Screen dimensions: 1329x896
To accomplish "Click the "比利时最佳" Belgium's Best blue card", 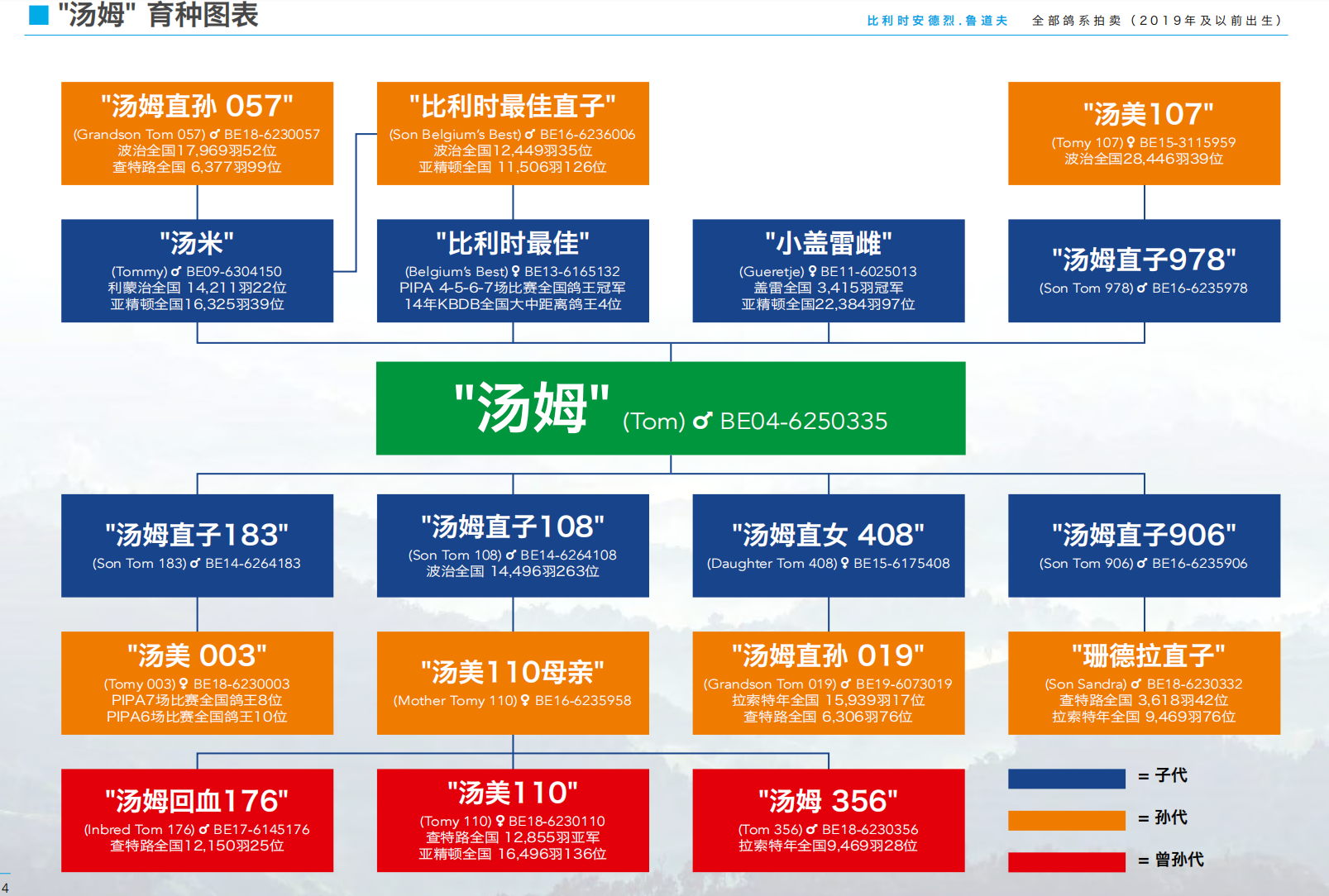I will click(x=513, y=270).
